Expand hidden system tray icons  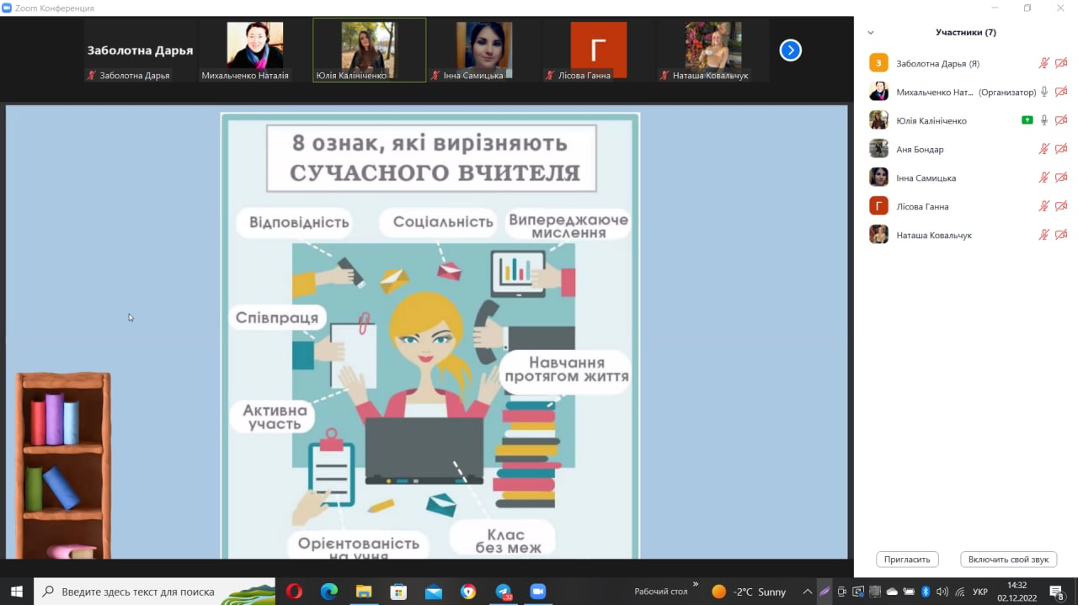[x=807, y=592]
